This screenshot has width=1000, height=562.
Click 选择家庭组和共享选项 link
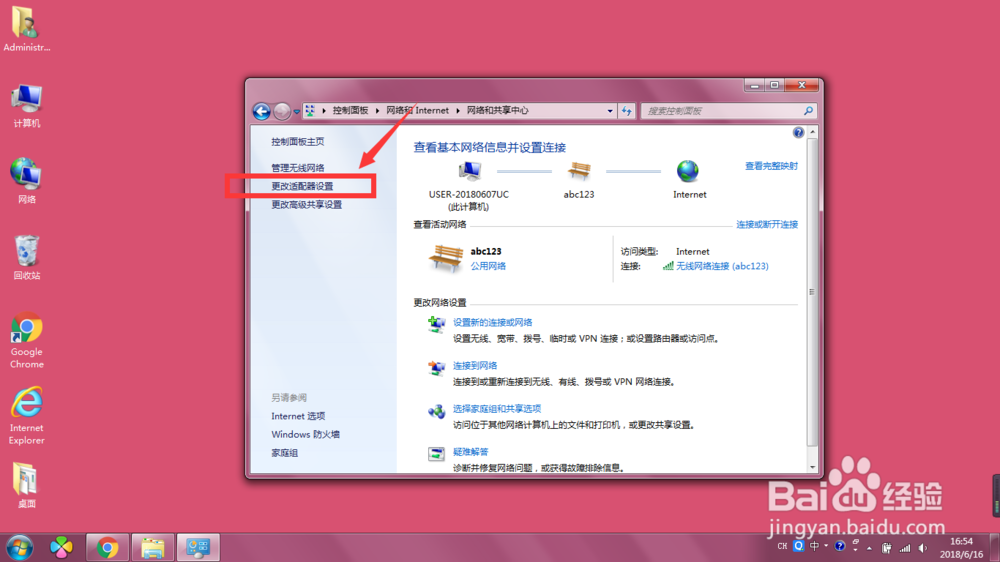click(497, 409)
